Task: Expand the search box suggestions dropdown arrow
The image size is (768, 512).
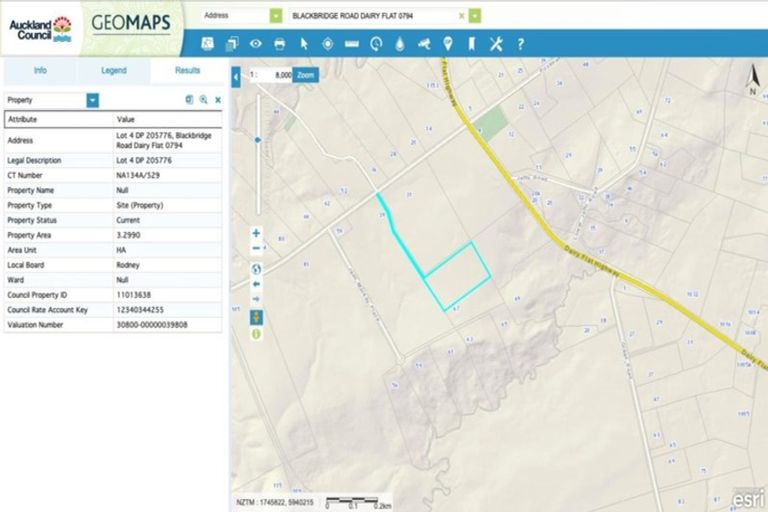Action: (x=475, y=16)
